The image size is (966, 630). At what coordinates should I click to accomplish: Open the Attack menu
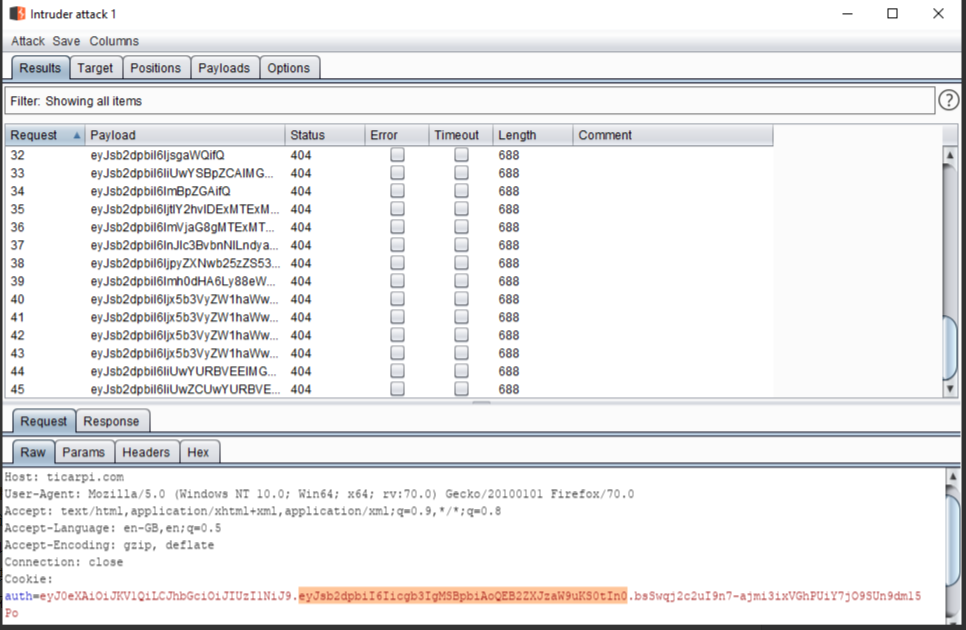26,41
